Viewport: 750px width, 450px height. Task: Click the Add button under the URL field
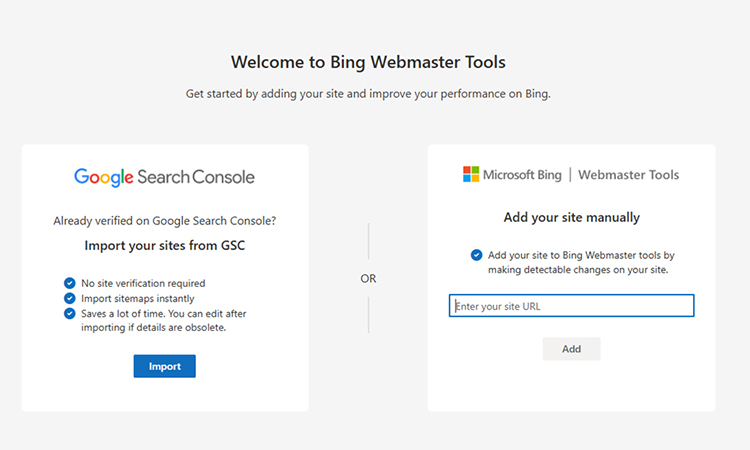[571, 349]
